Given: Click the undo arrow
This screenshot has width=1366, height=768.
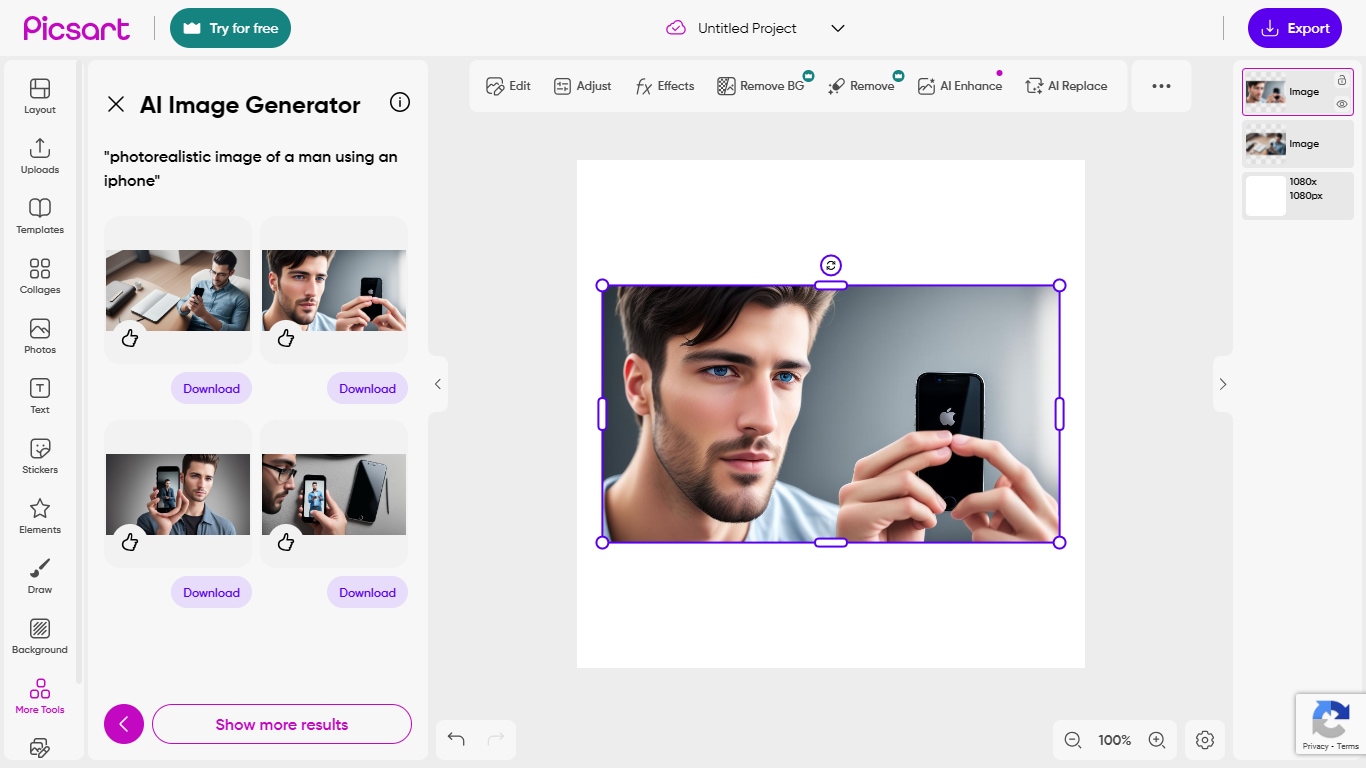Looking at the screenshot, I should pyautogui.click(x=456, y=739).
